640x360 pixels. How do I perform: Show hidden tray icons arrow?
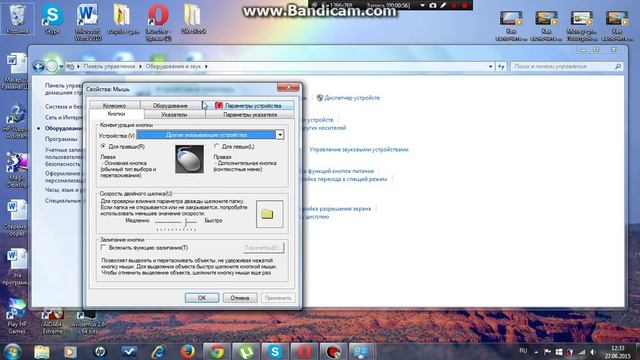point(536,352)
